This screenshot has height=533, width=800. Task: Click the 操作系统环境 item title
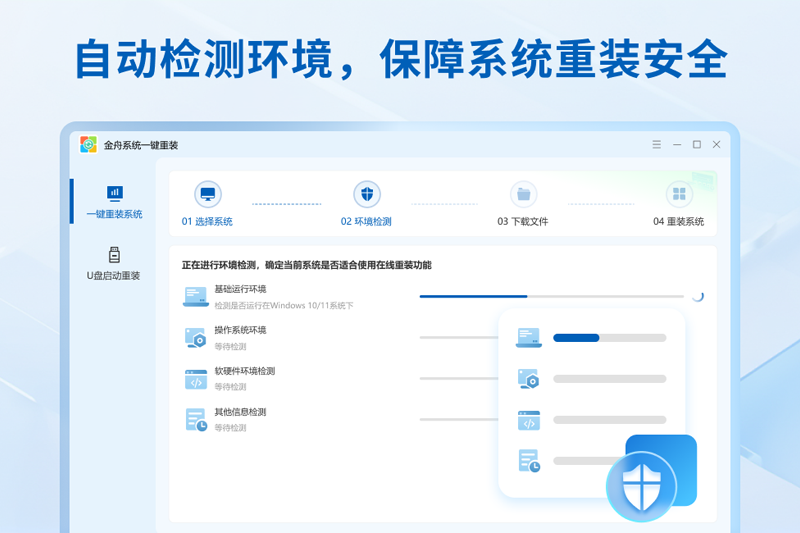(240, 330)
